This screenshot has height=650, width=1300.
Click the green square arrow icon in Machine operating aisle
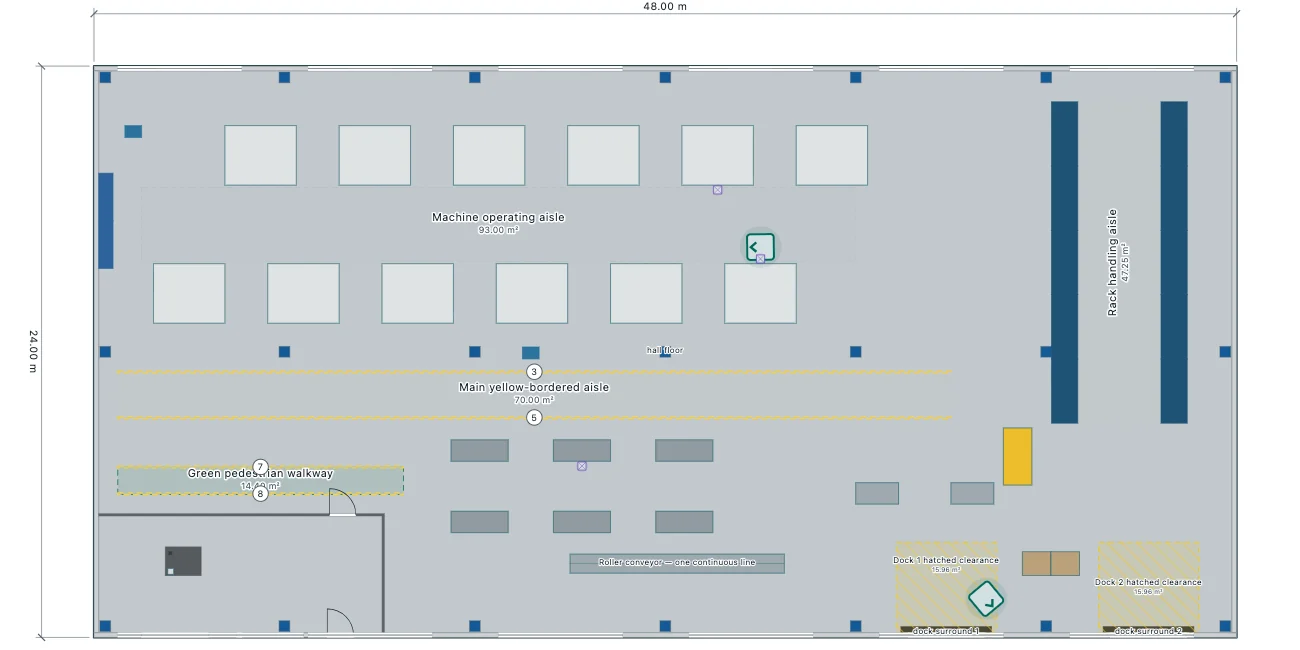pos(760,246)
